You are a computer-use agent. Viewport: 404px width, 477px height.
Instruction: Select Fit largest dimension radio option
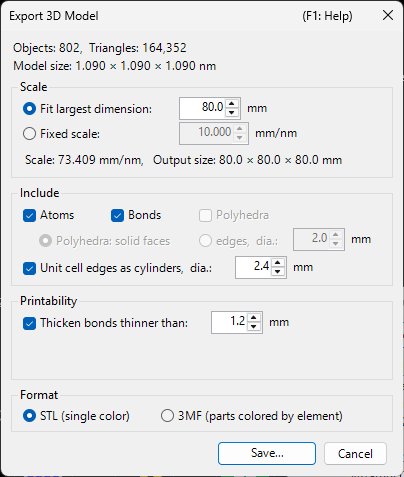(x=29, y=109)
